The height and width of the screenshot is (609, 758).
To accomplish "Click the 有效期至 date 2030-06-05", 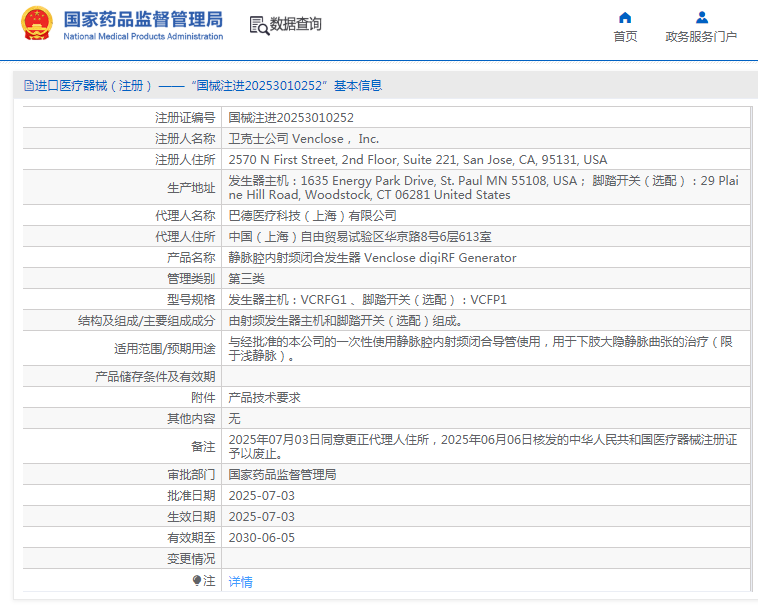I will (261, 537).
